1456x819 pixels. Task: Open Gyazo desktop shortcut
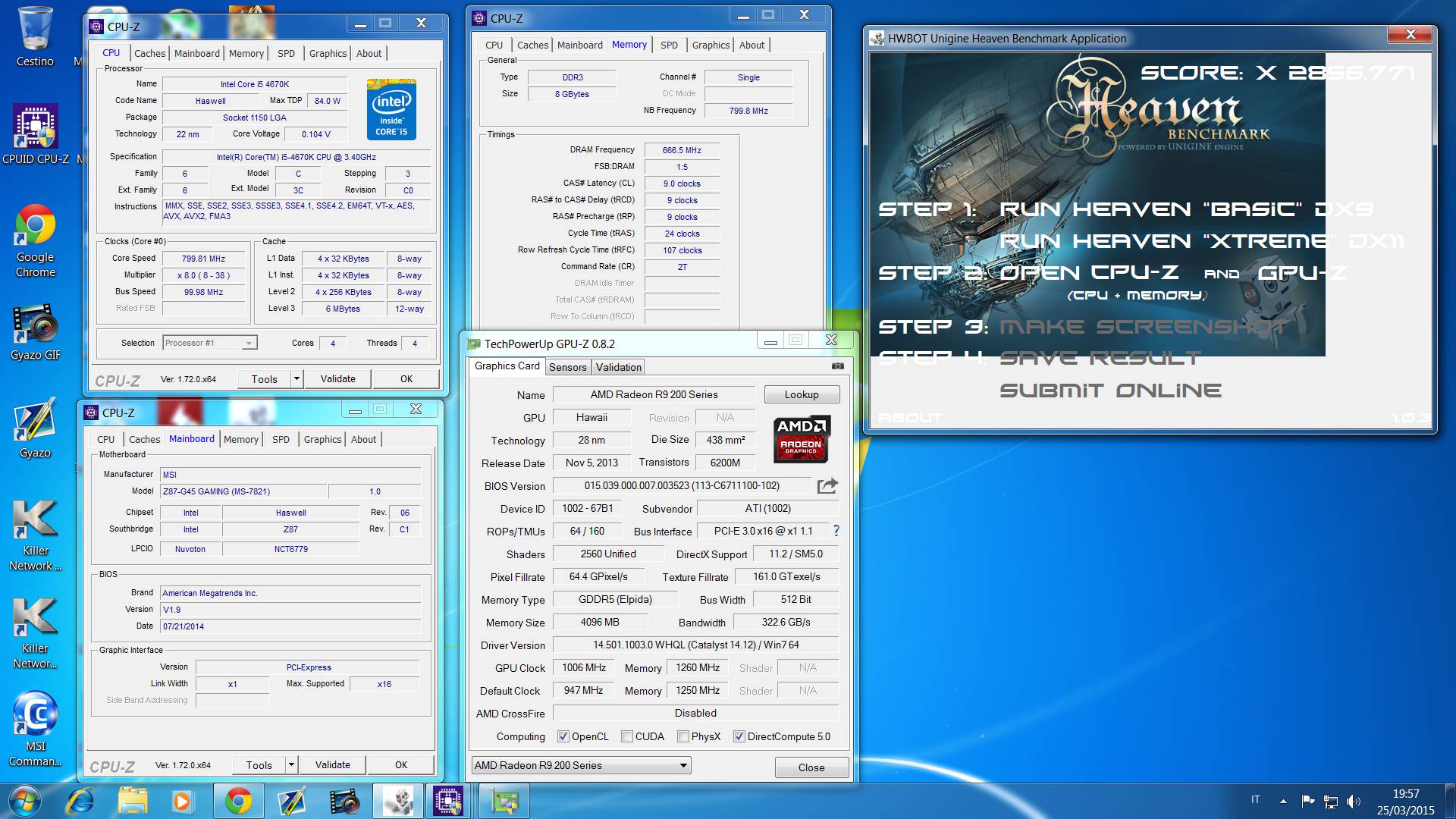click(x=35, y=429)
